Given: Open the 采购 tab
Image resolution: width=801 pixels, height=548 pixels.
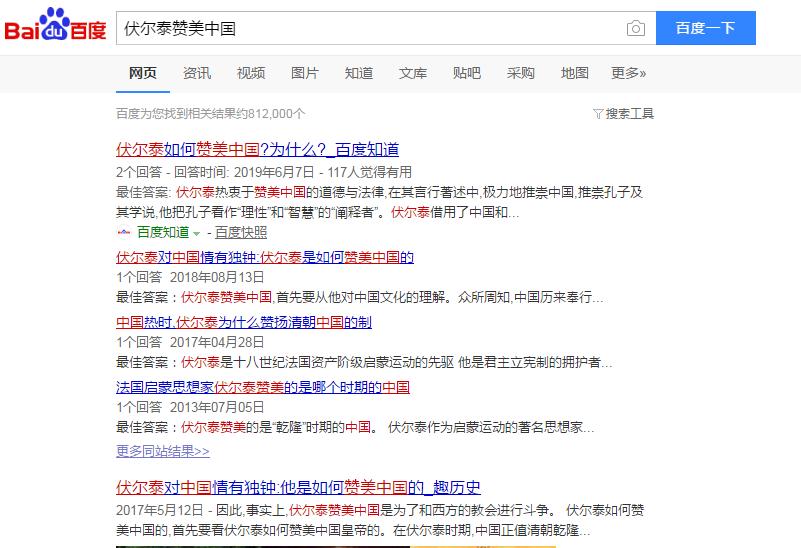Looking at the screenshot, I should pyautogui.click(x=521, y=73).
